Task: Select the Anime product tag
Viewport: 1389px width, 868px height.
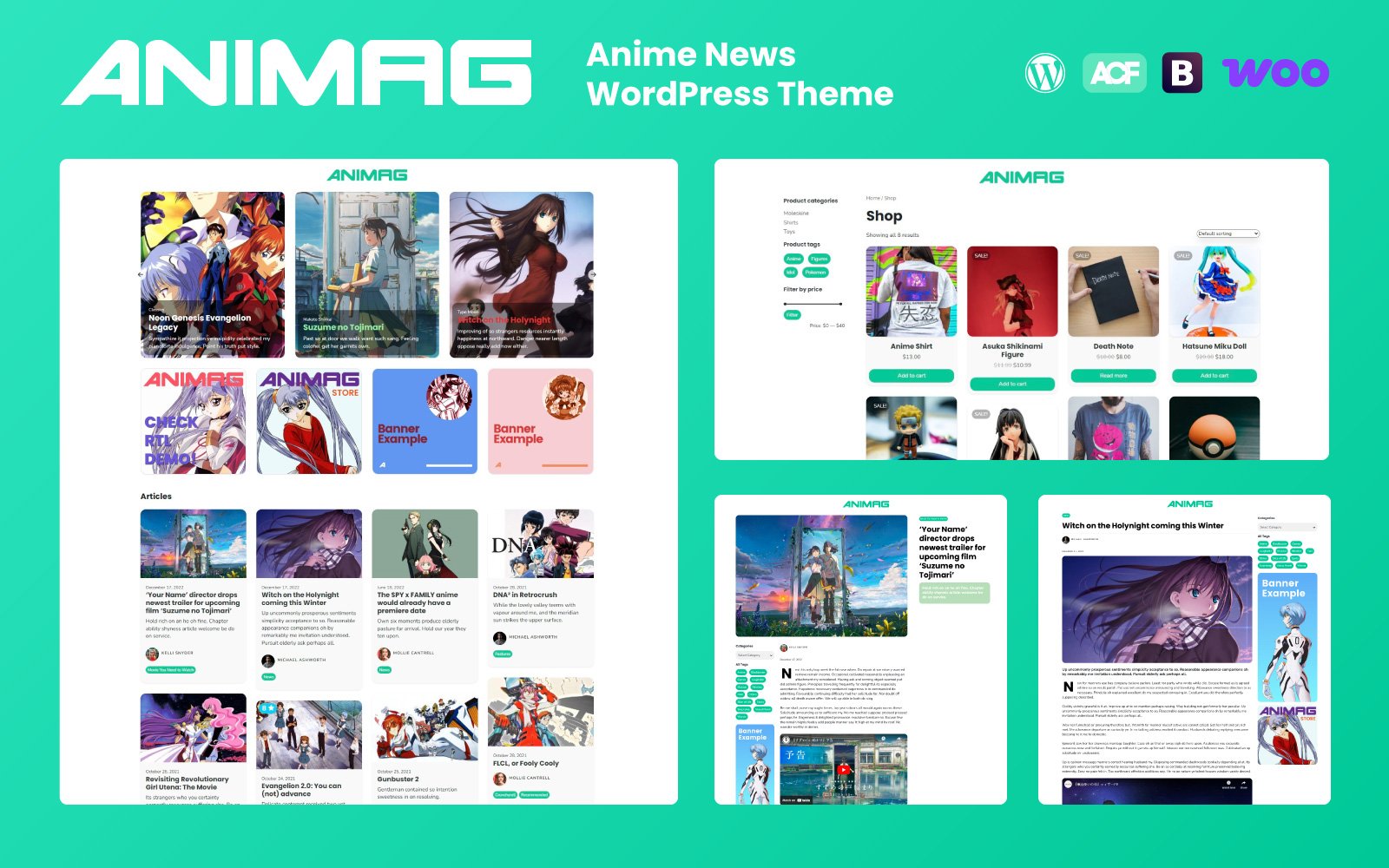Action: (793, 259)
